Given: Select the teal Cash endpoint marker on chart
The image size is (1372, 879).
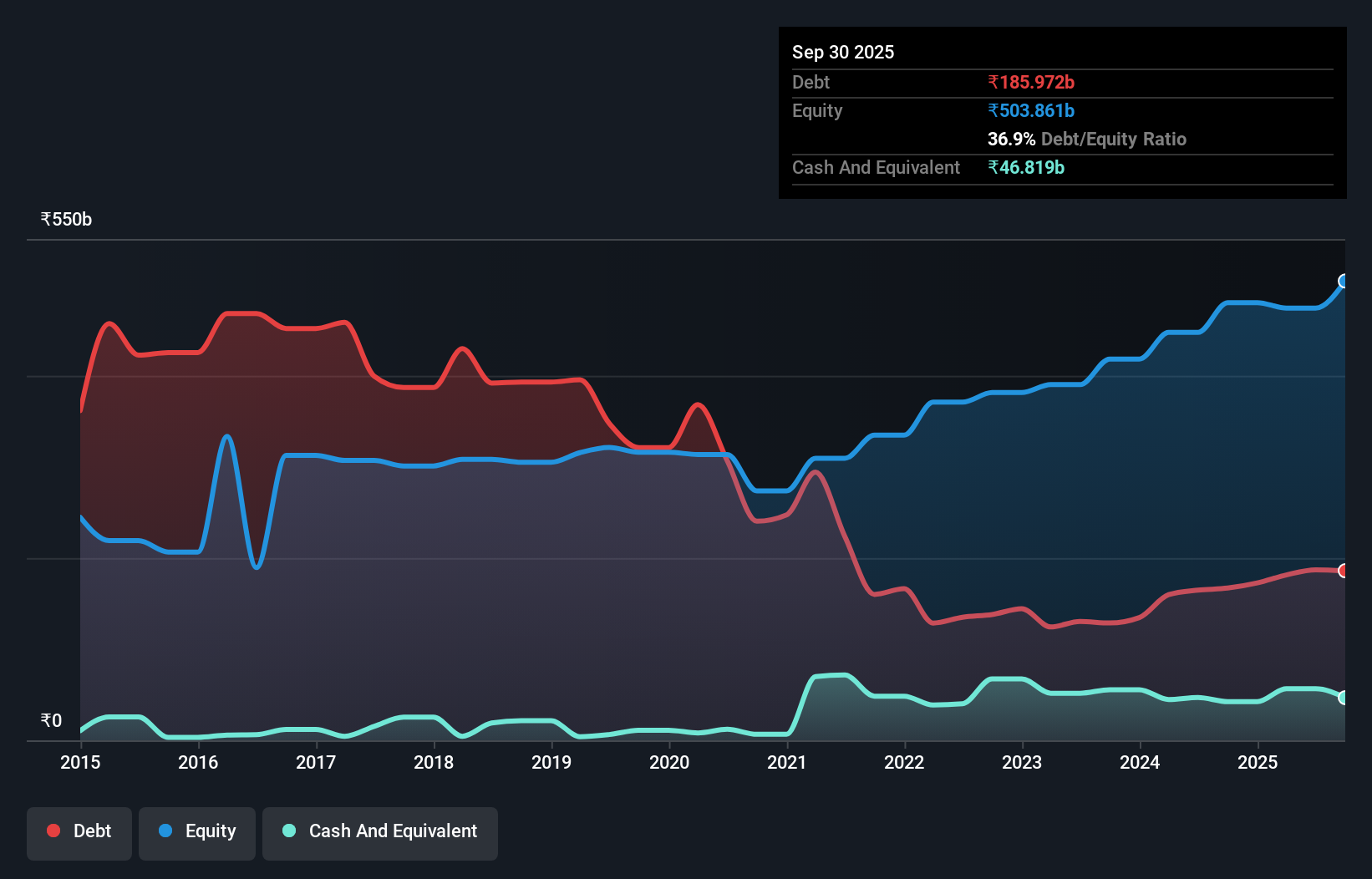Looking at the screenshot, I should [1344, 698].
